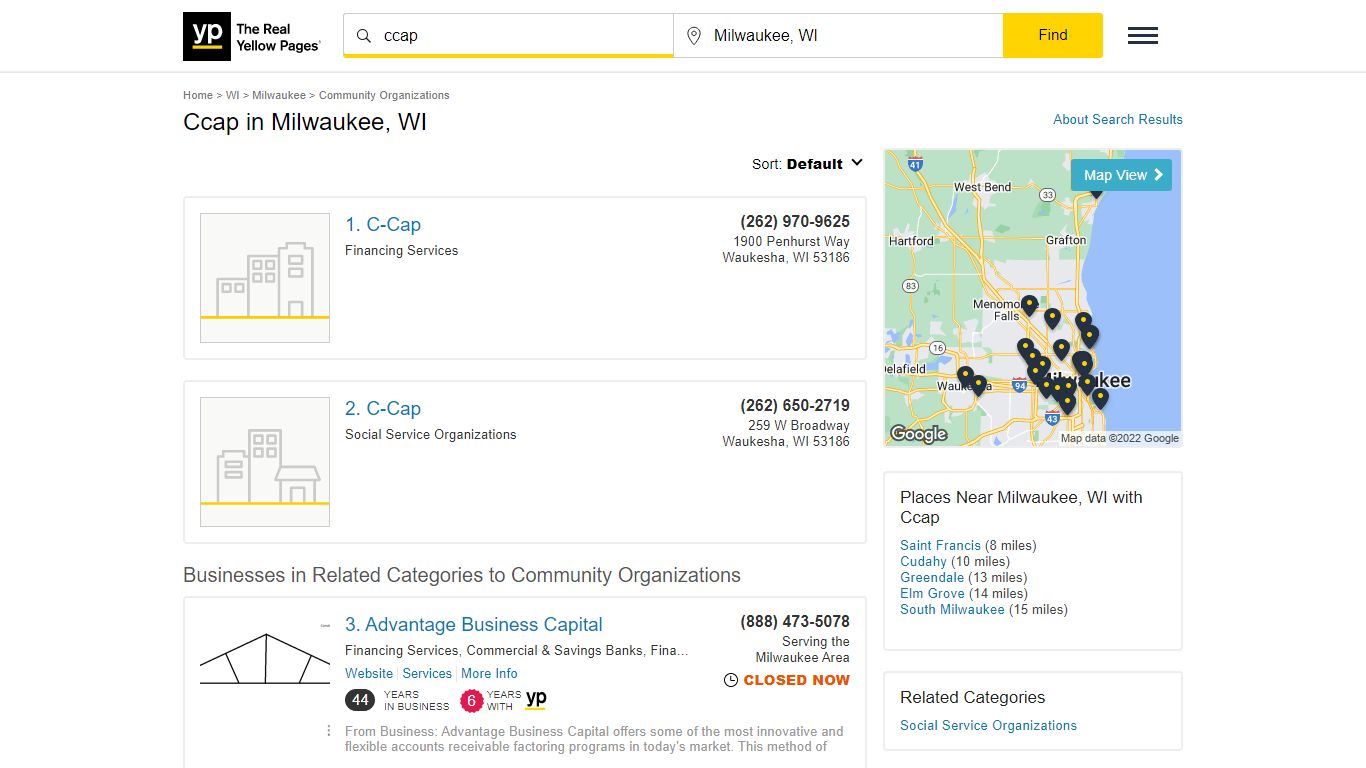
Task: Click the Map data ©2022 Google attribution
Action: (1119, 438)
